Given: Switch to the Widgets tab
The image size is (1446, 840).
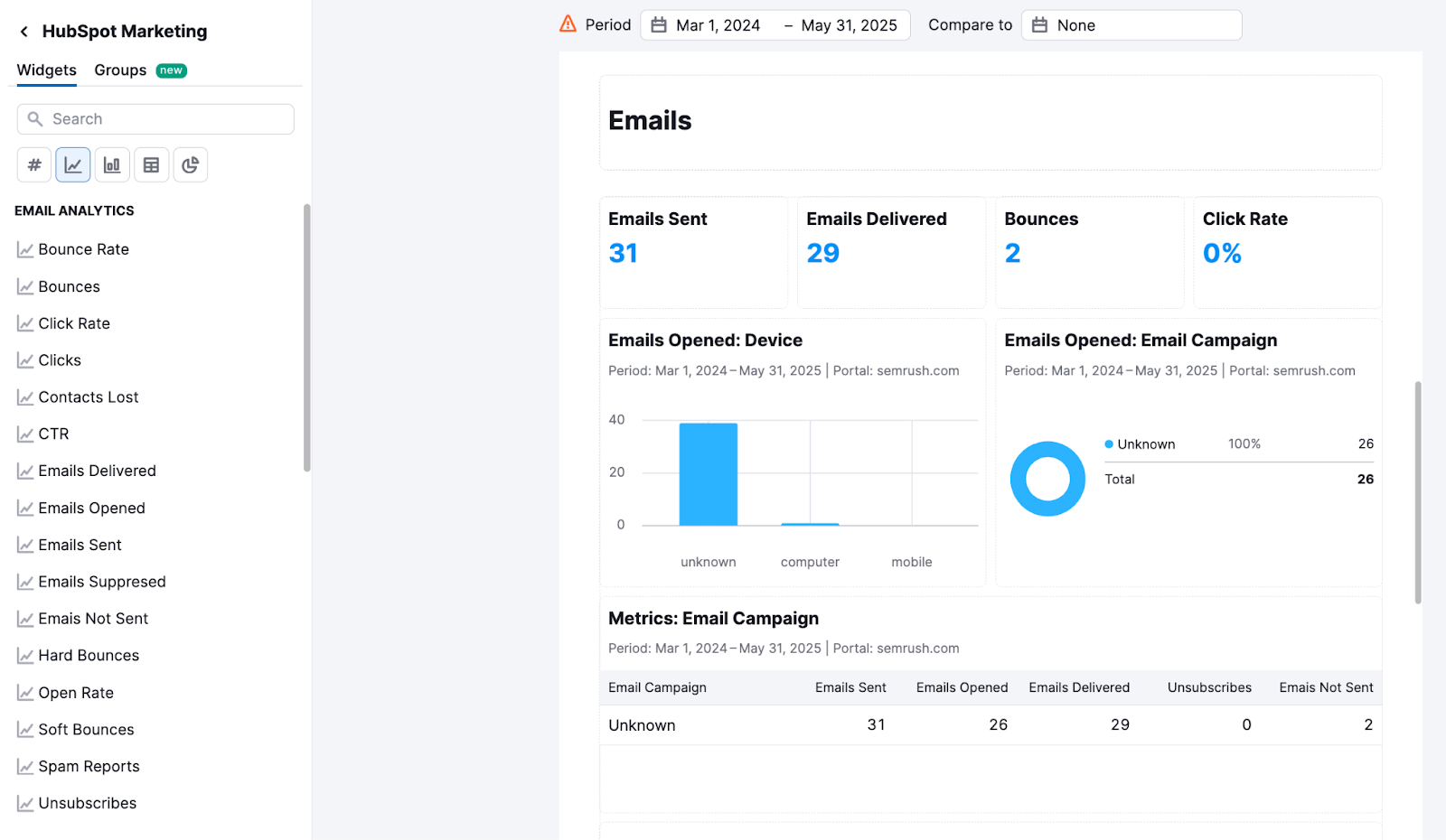Looking at the screenshot, I should click(46, 70).
